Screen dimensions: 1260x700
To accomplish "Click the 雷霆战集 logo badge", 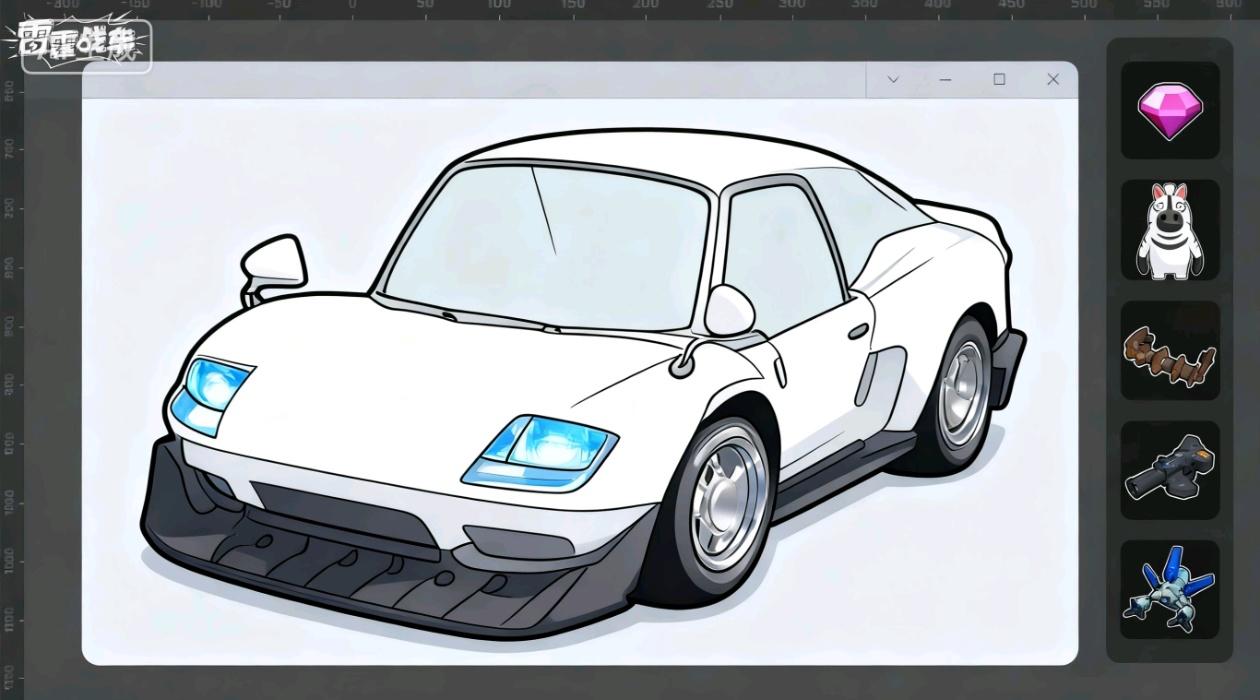I will 85,46.
